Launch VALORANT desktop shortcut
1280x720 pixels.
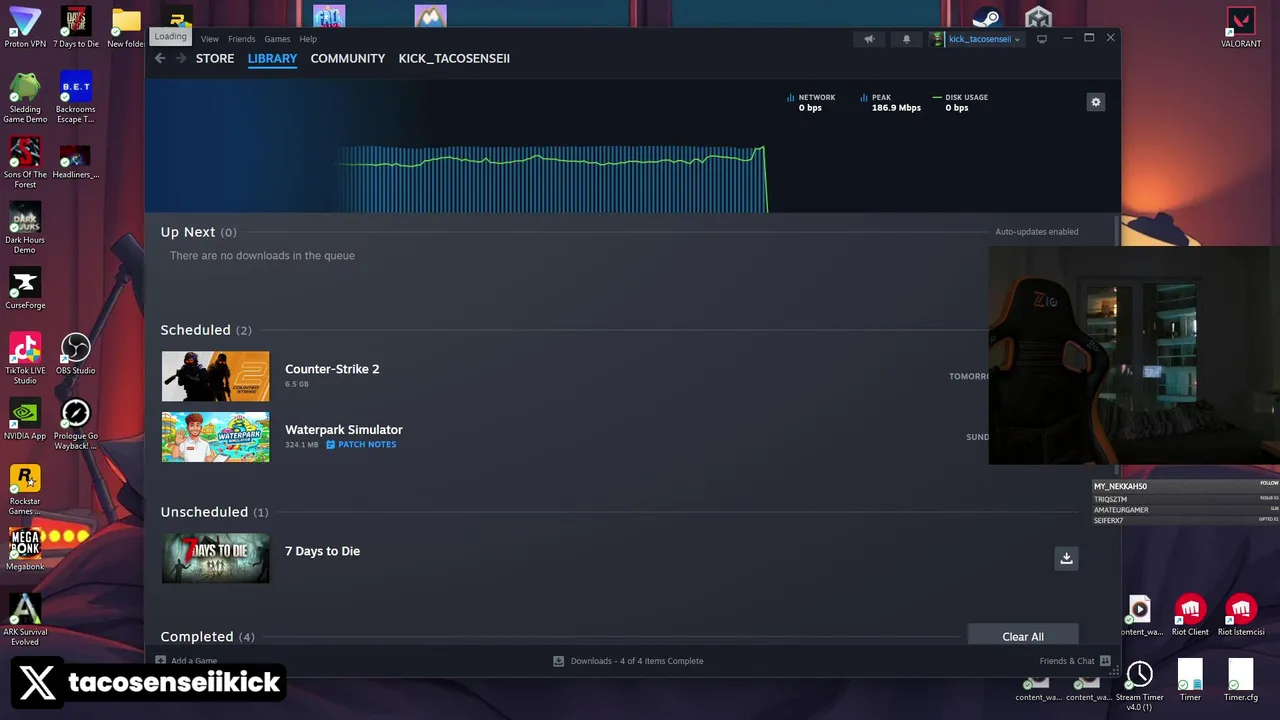click(1241, 27)
